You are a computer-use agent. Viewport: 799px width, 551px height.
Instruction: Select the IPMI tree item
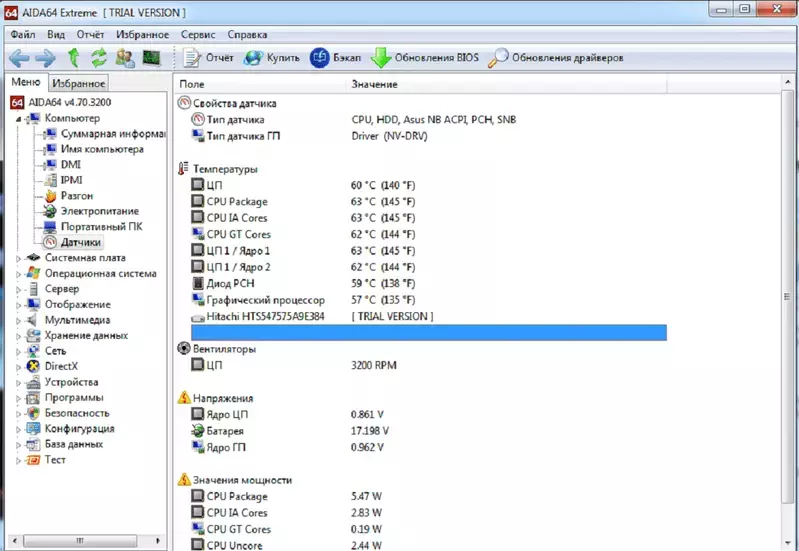click(63, 180)
